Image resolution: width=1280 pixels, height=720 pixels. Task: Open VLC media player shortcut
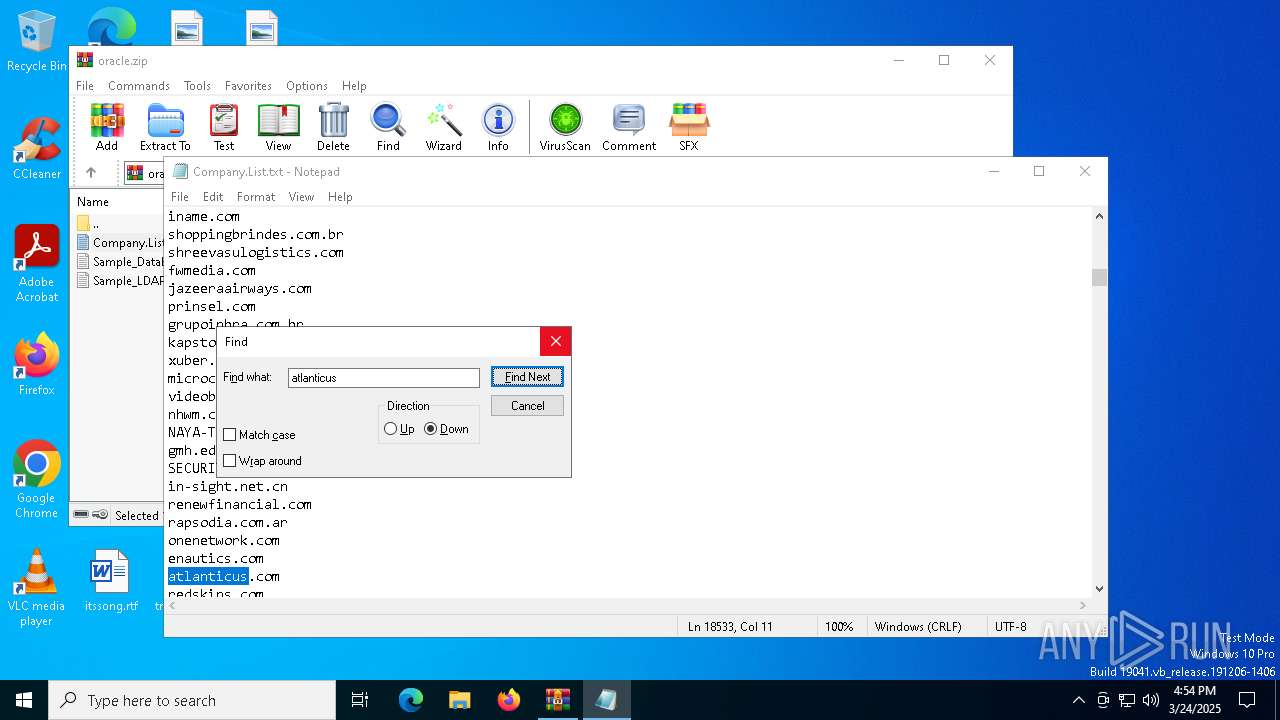[36, 588]
